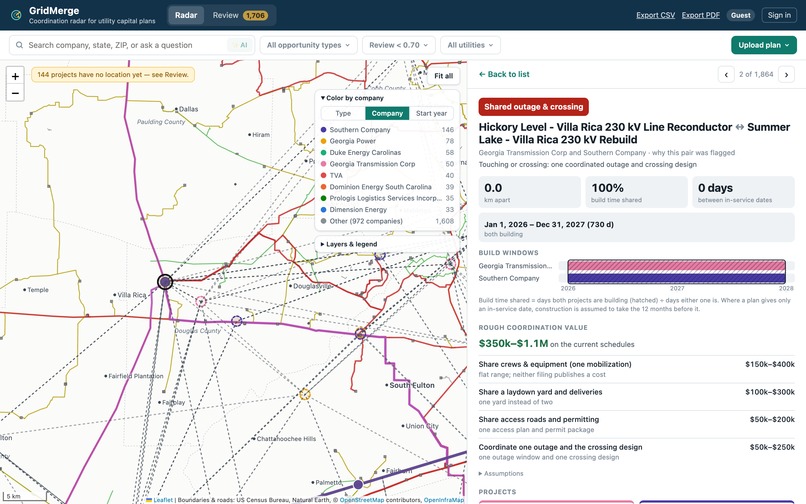
Task: Switch color mode to Start year
Action: pos(431,113)
